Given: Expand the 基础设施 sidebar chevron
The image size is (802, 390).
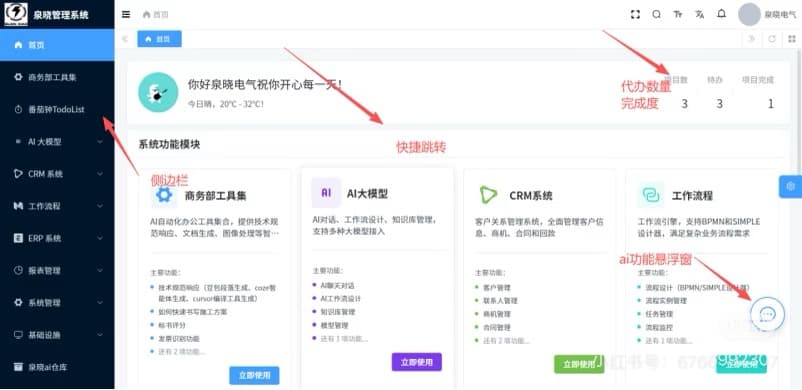Looking at the screenshot, I should (x=100, y=335).
